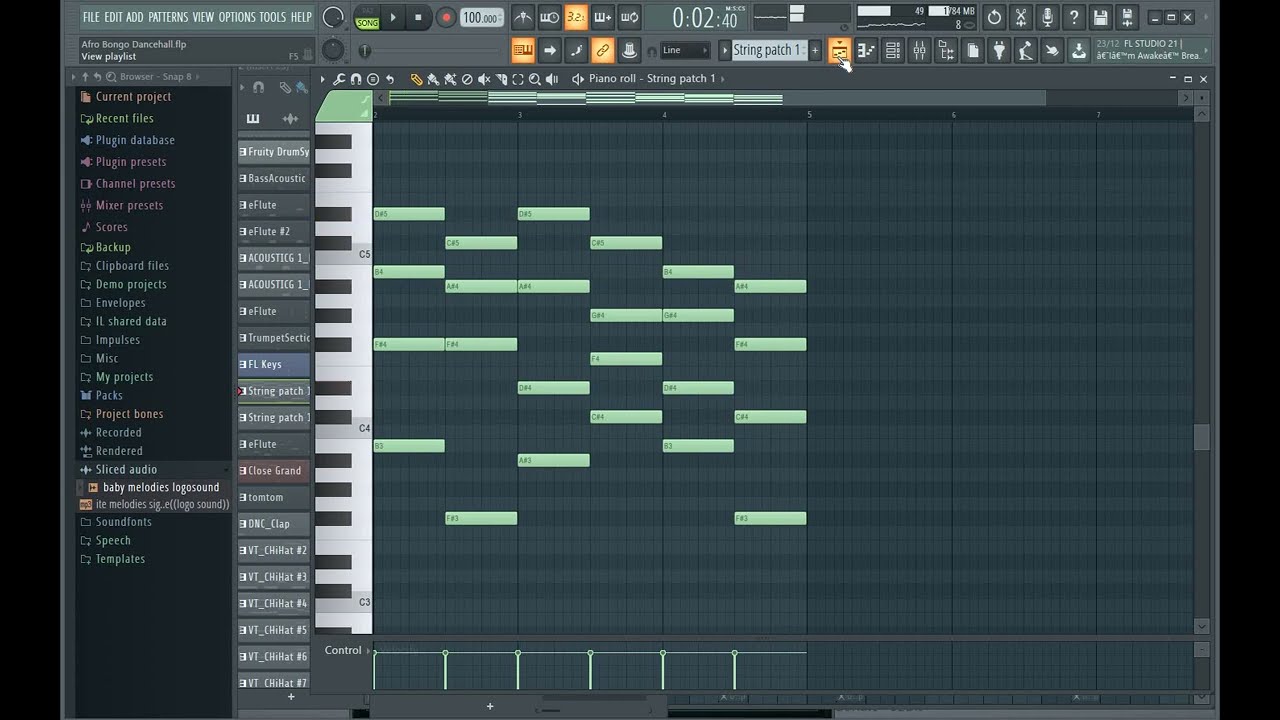The height and width of the screenshot is (720, 1280).
Task: Click the help question mark icon
Action: tap(1074, 17)
